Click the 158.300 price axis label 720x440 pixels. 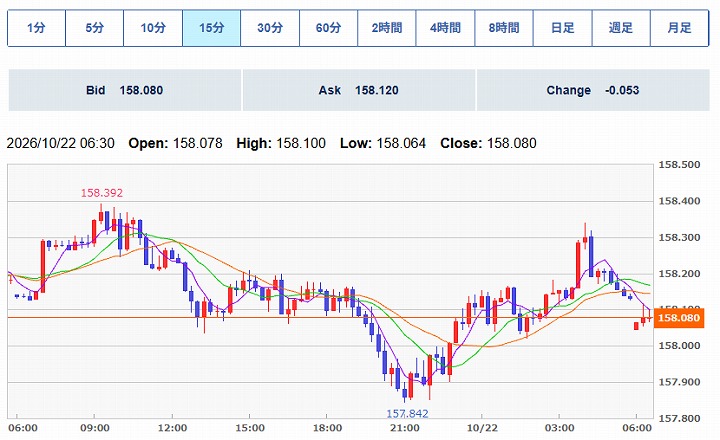pyautogui.click(x=680, y=237)
